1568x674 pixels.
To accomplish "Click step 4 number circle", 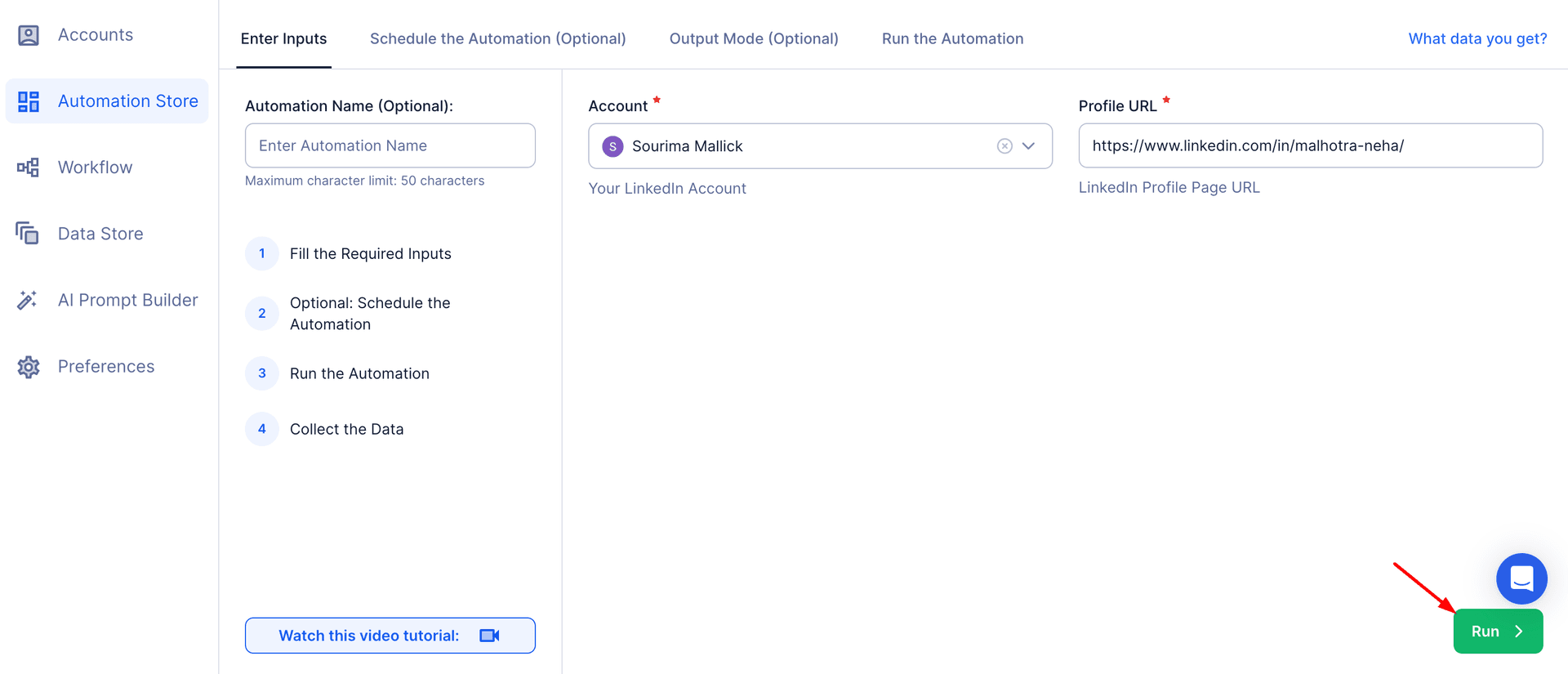I will click(x=262, y=429).
